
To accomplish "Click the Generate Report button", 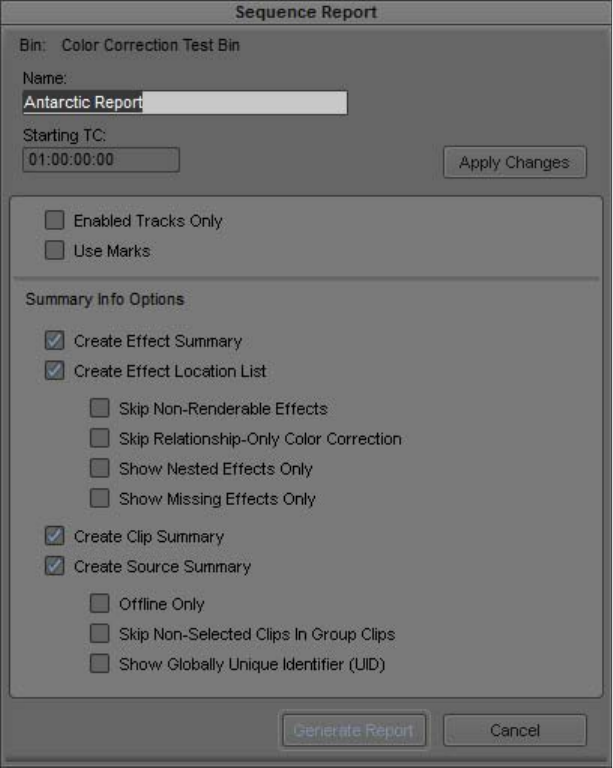I will pyautogui.click(x=354, y=730).
